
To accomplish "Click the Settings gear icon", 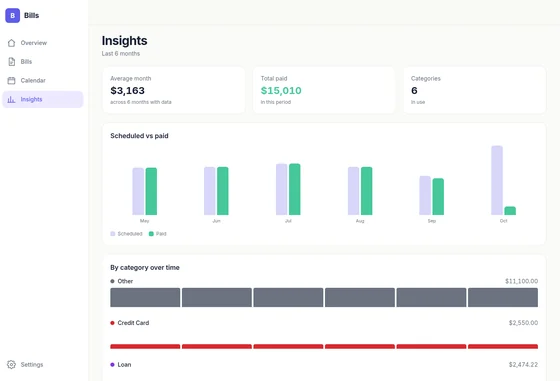I will [11, 365].
